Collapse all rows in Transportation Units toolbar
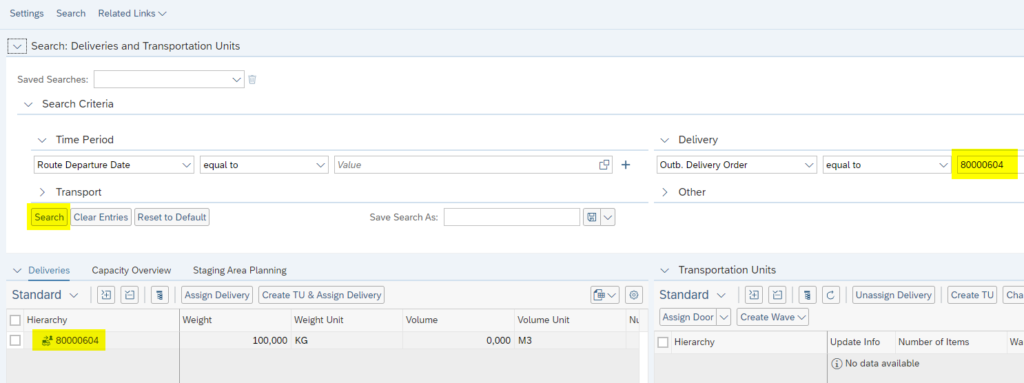The image size is (1024, 383). tap(777, 295)
